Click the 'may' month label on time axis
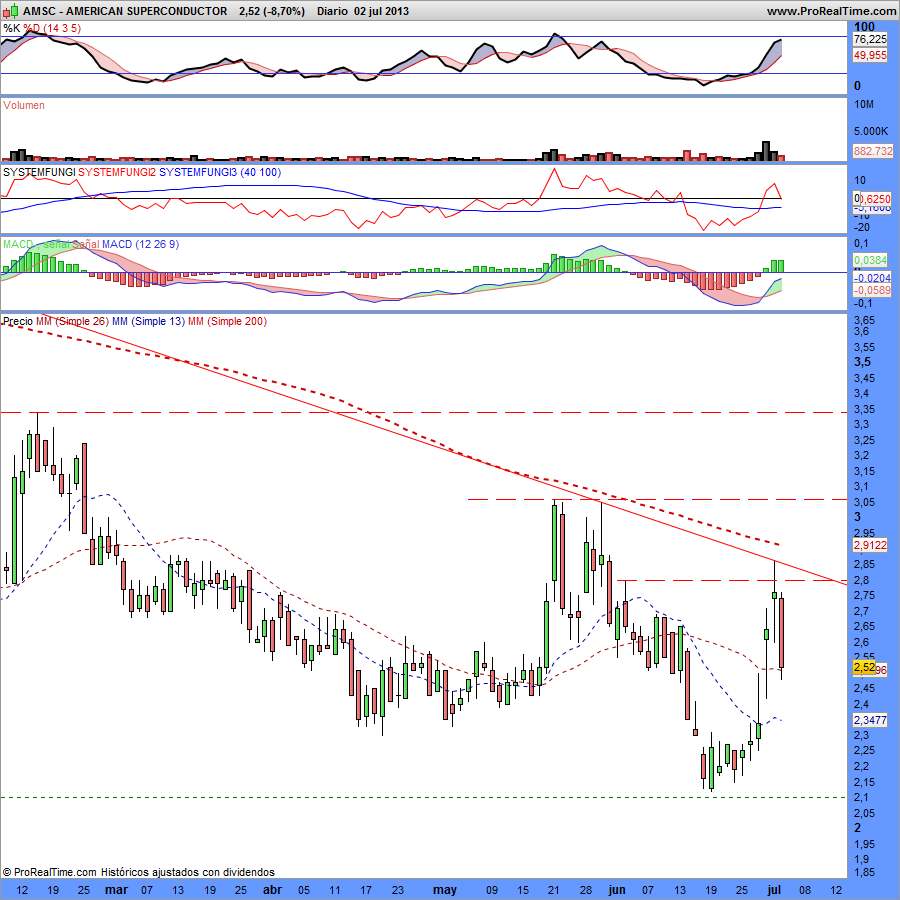Screen dimensions: 900x900 445,890
